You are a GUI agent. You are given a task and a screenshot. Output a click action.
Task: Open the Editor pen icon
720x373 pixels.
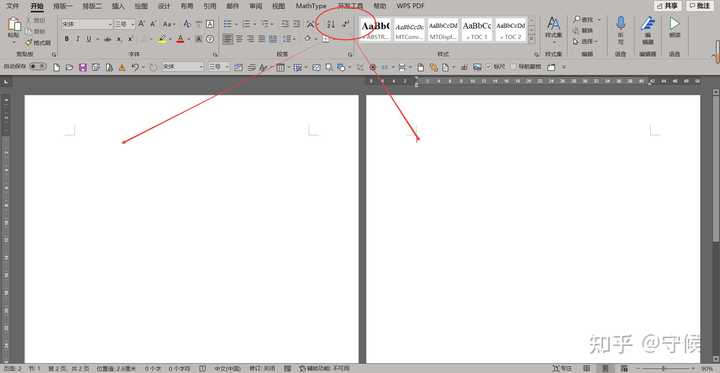[648, 23]
